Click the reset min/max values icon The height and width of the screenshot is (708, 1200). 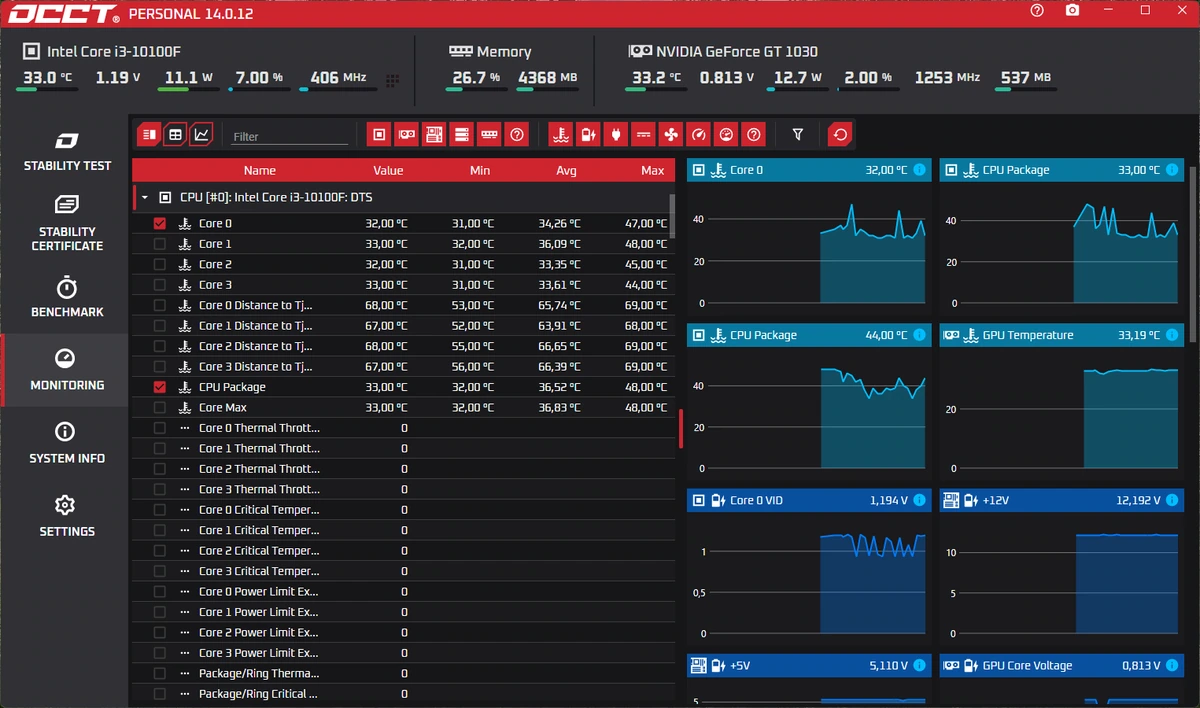(x=839, y=134)
